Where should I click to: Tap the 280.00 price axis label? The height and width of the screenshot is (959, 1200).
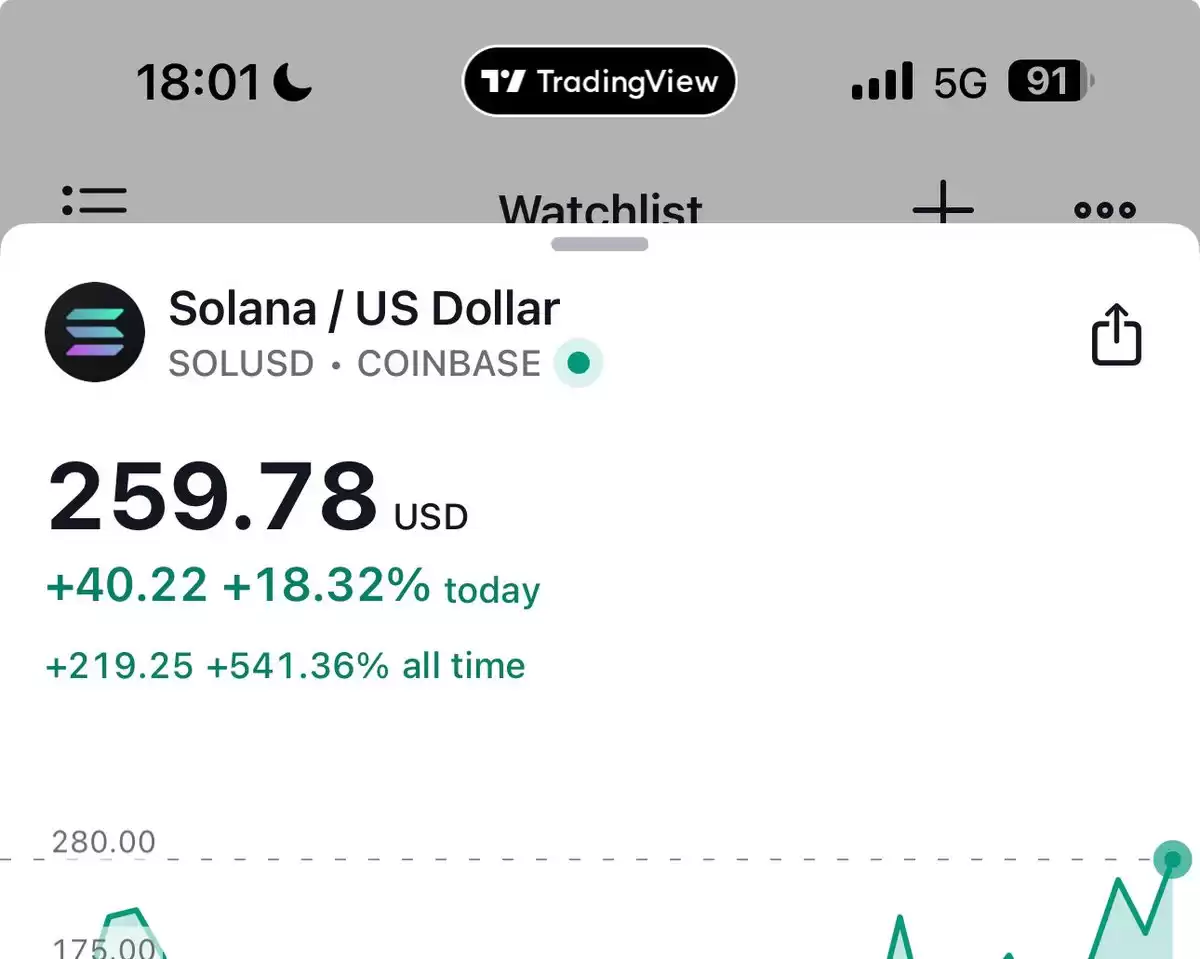[104, 842]
